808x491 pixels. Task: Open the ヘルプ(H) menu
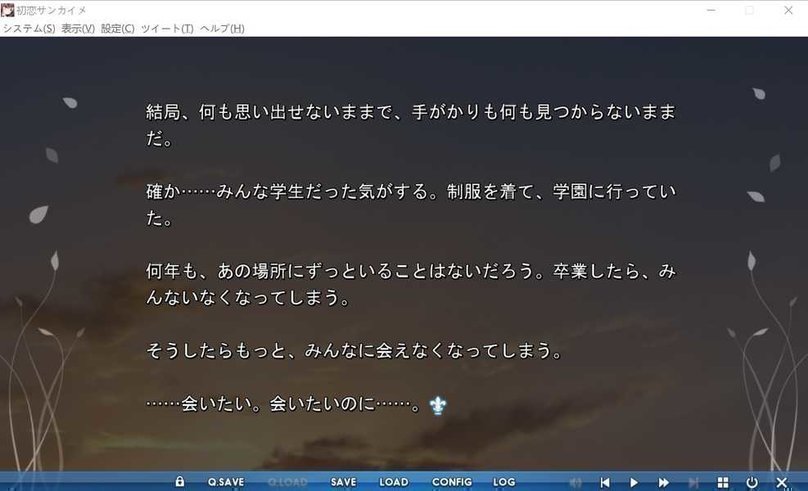tap(222, 28)
